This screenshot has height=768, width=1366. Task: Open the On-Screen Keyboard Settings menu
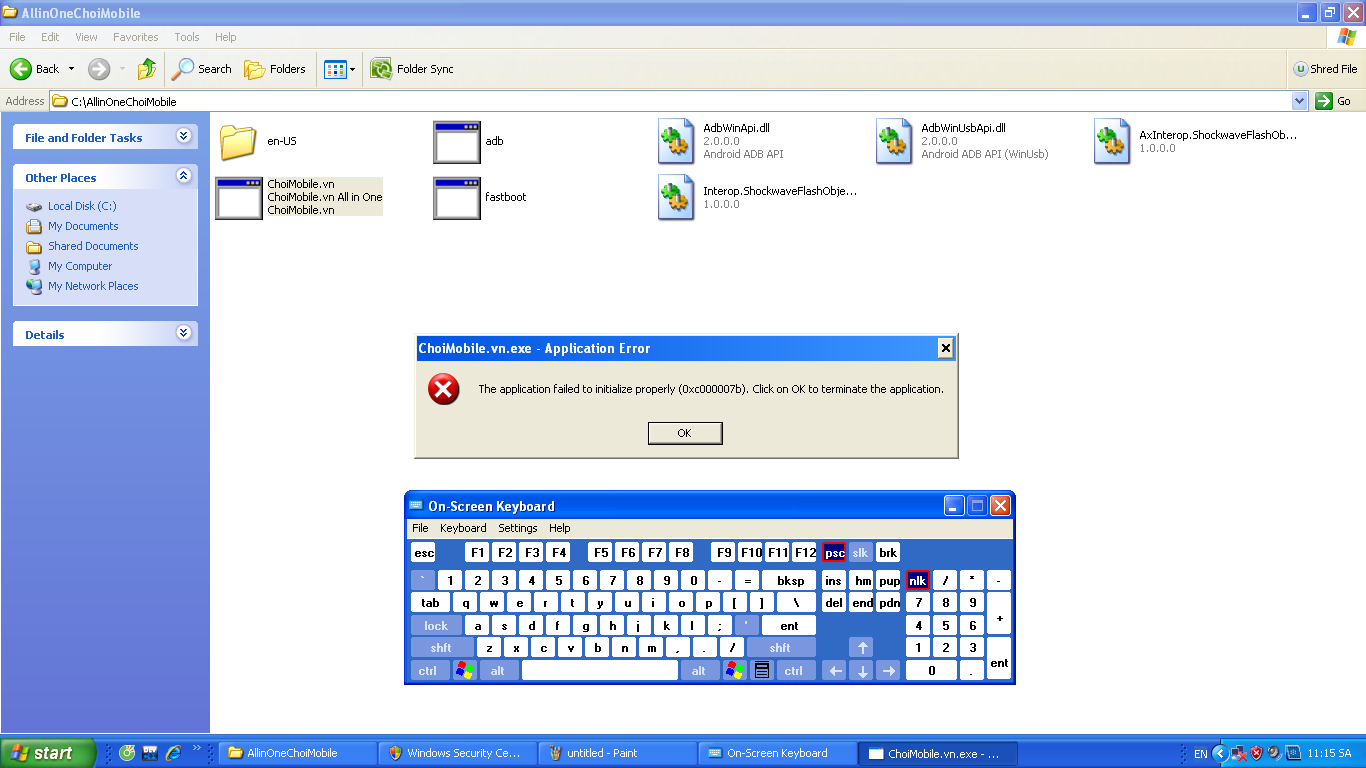pos(518,528)
